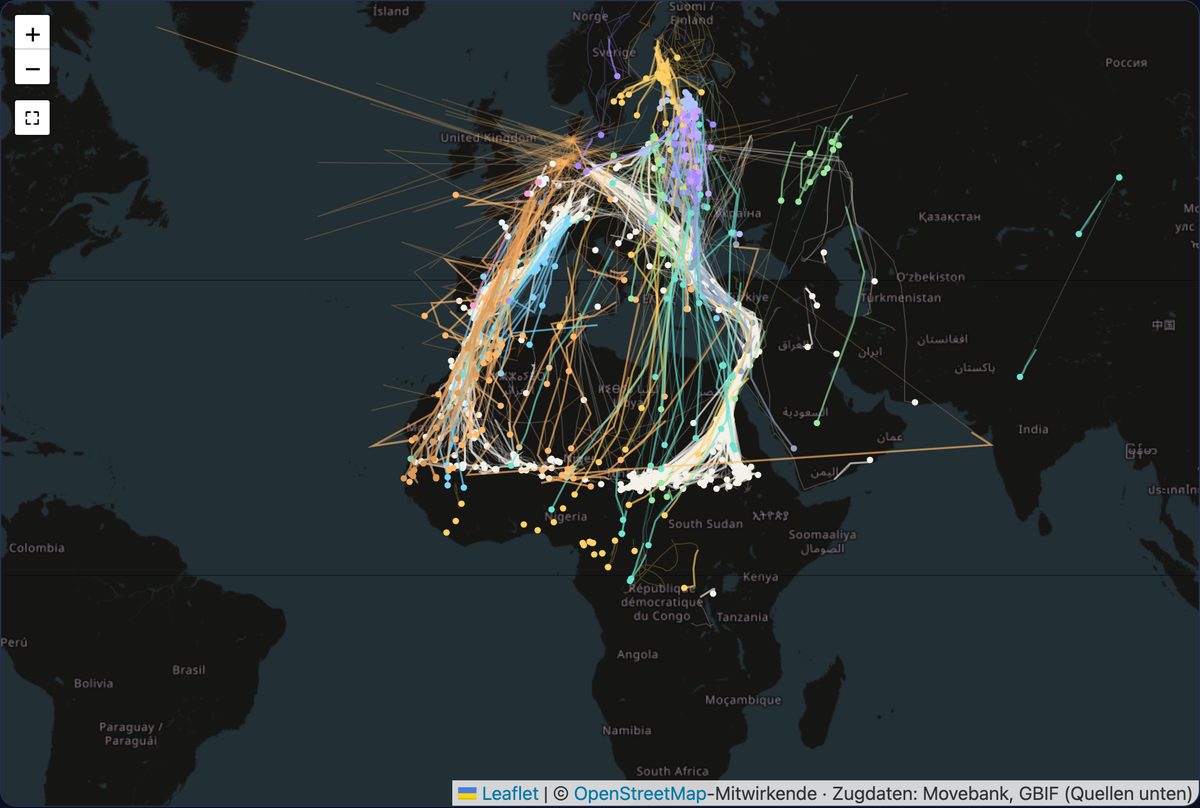The width and height of the screenshot is (1200, 808).
Task: Click the Angola country label
Action: [638, 655]
